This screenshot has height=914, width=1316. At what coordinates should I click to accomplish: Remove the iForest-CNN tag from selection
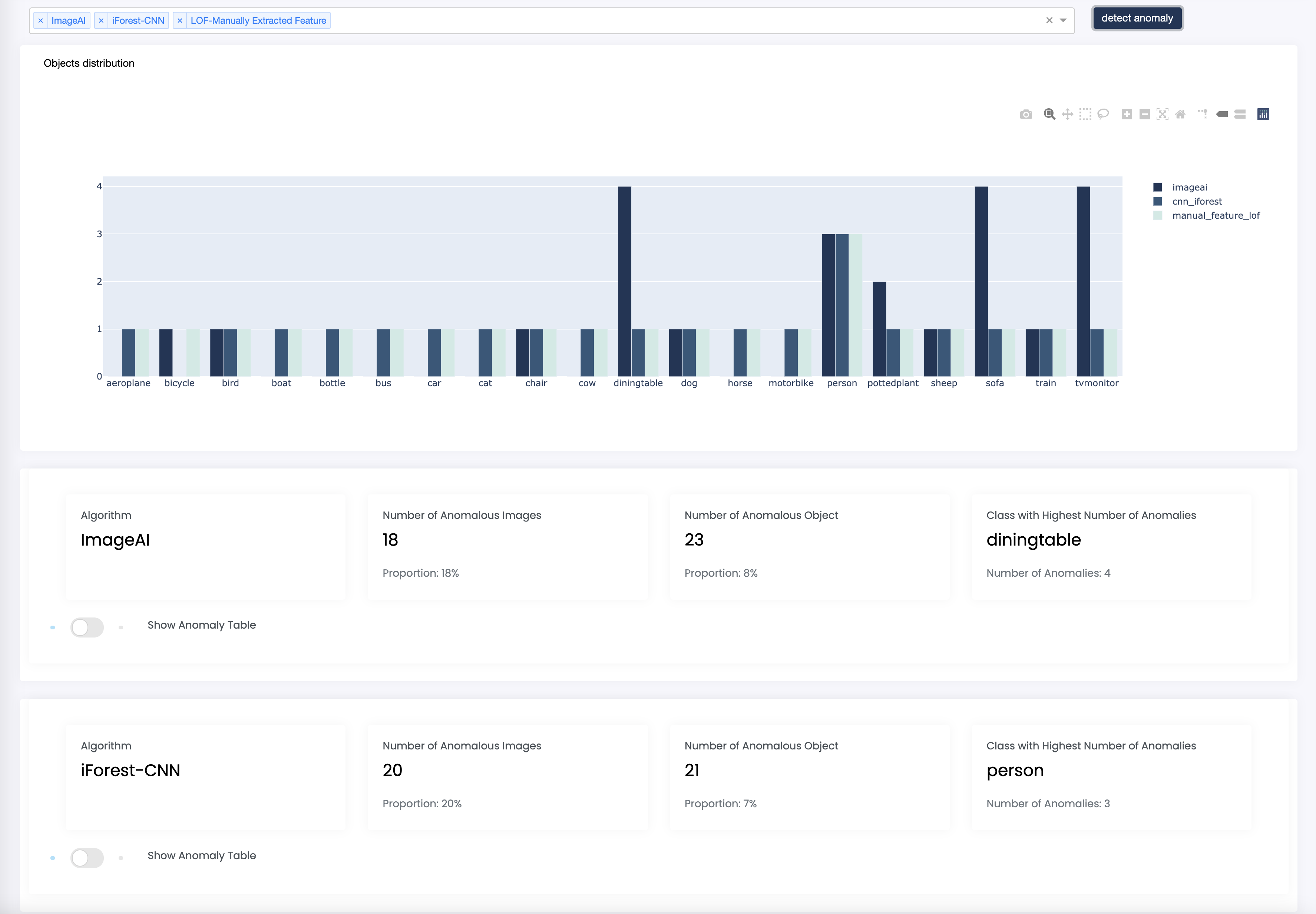[x=101, y=21]
